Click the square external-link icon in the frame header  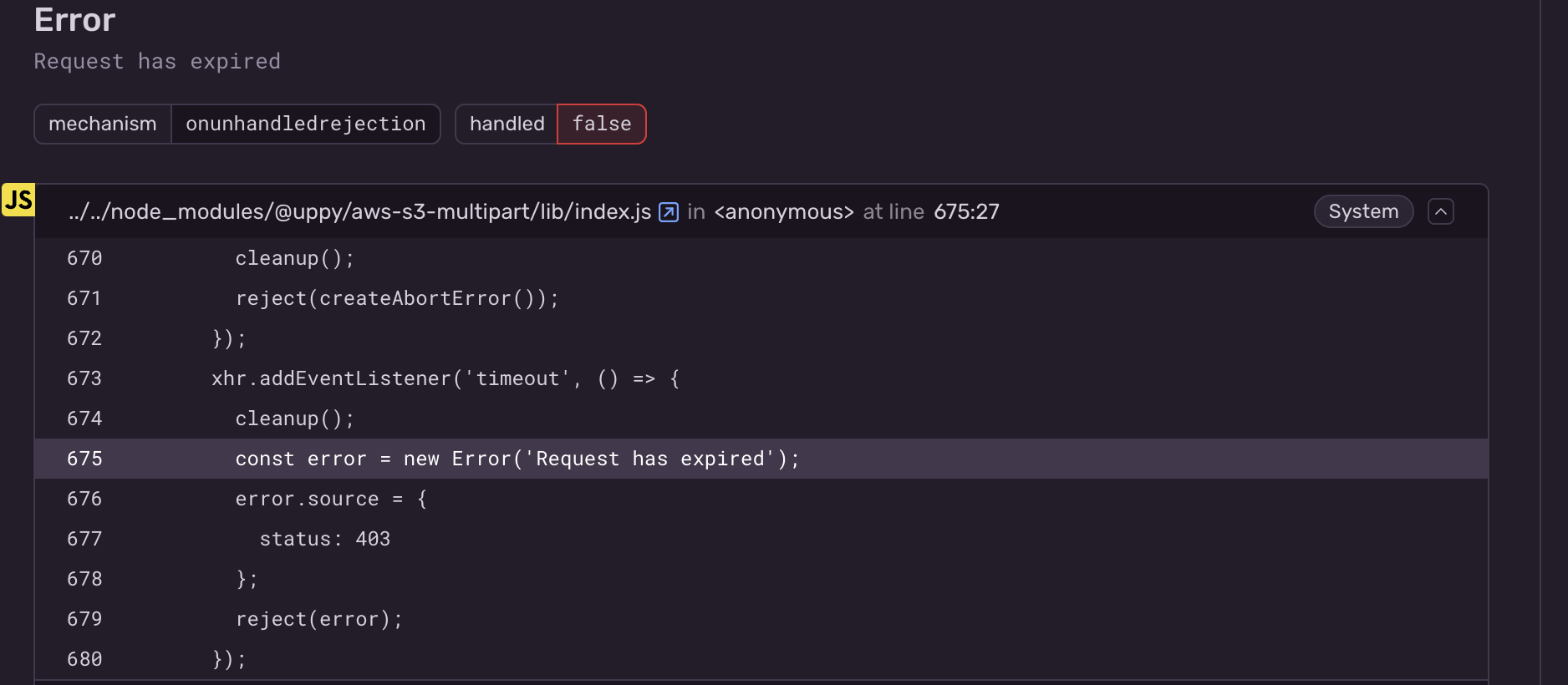(x=668, y=211)
